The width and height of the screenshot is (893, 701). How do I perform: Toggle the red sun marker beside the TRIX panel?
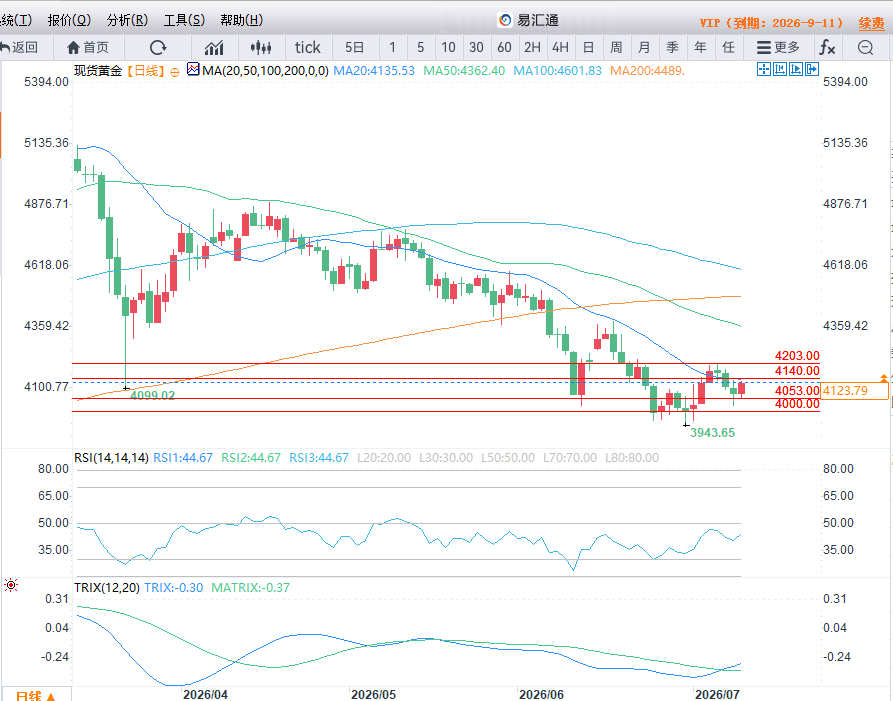11,585
